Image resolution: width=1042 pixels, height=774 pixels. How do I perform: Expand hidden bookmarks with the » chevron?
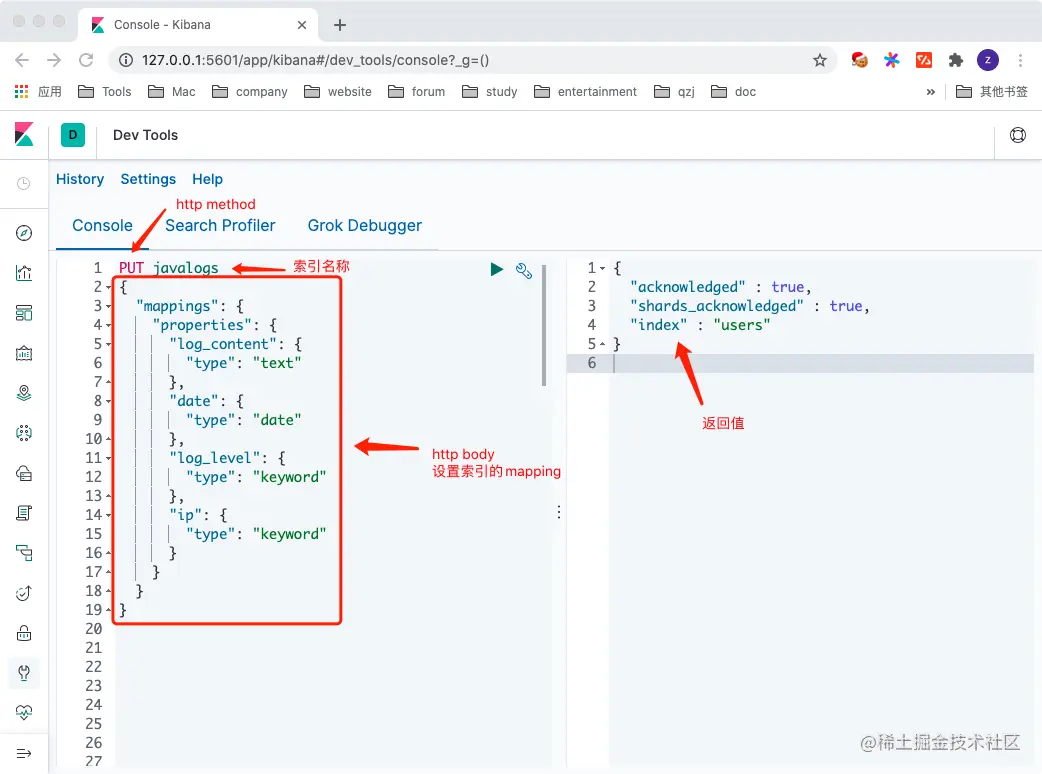(x=930, y=91)
